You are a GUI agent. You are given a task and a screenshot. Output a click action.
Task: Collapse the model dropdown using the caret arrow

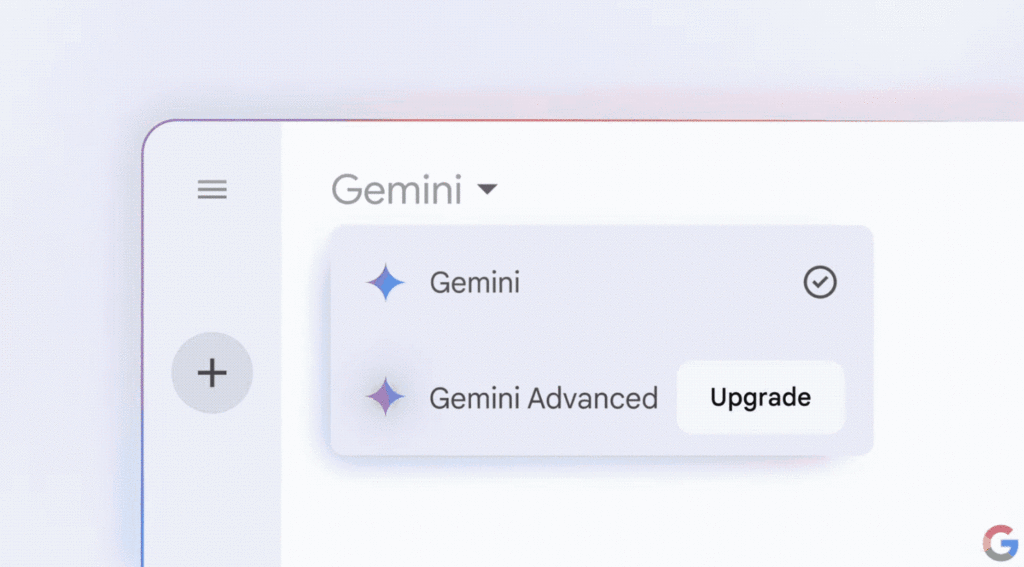(x=487, y=189)
